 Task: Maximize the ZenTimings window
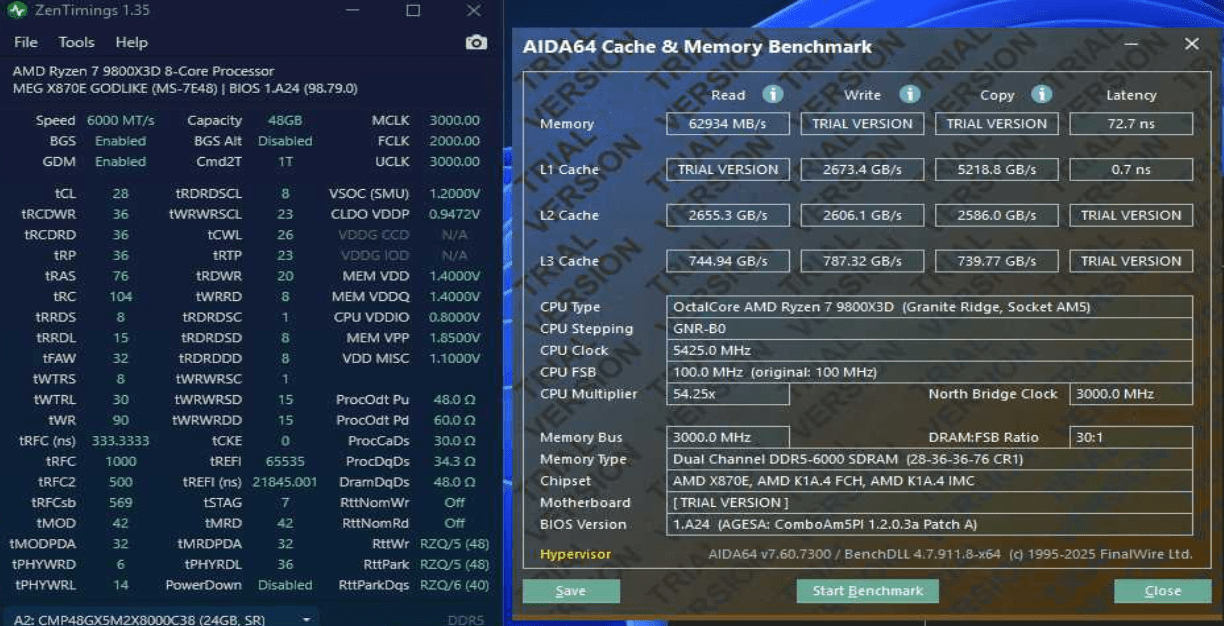(413, 11)
